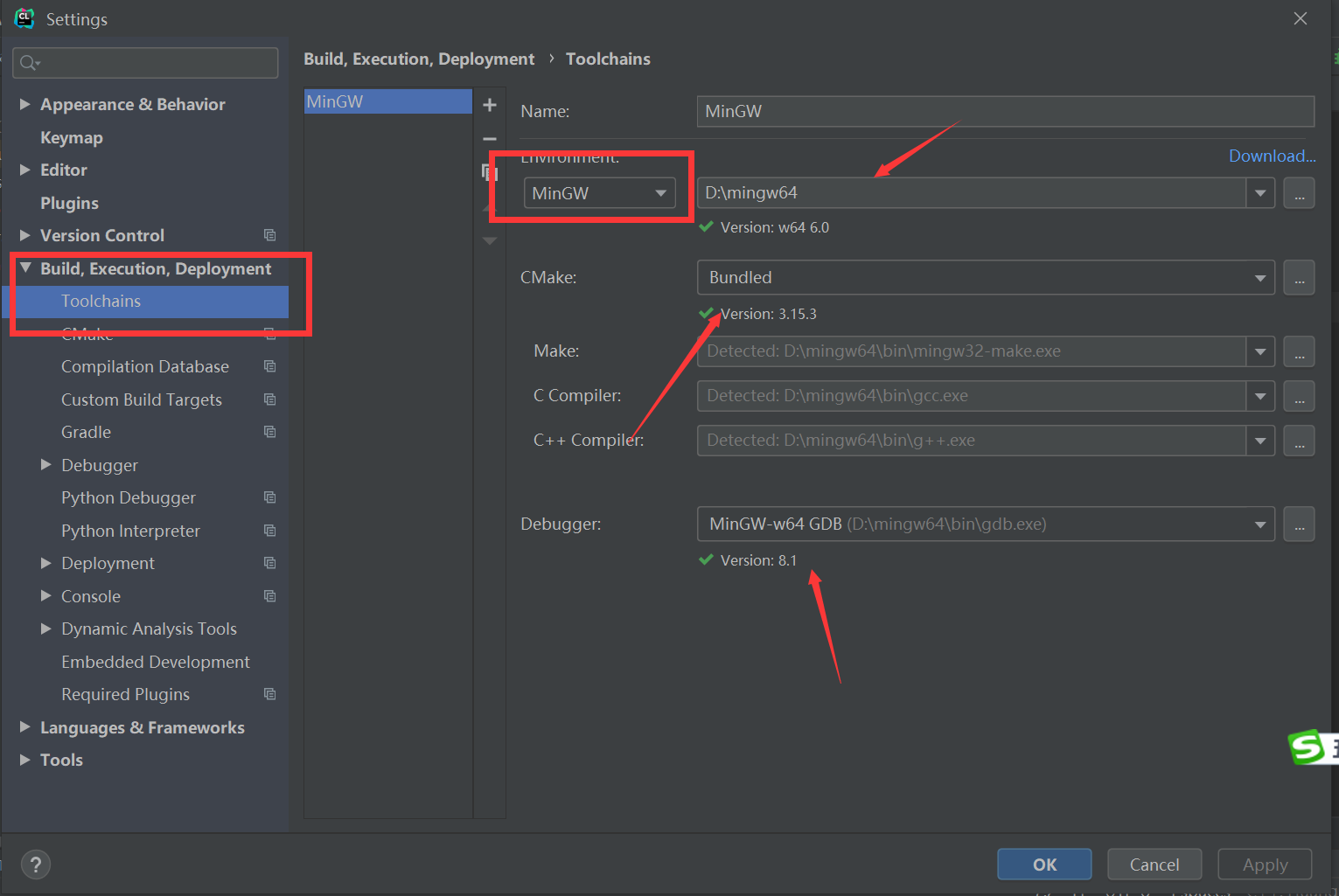Viewport: 1339px width, 896px height.
Task: Browse for CMake executable
Action: tap(1299, 278)
